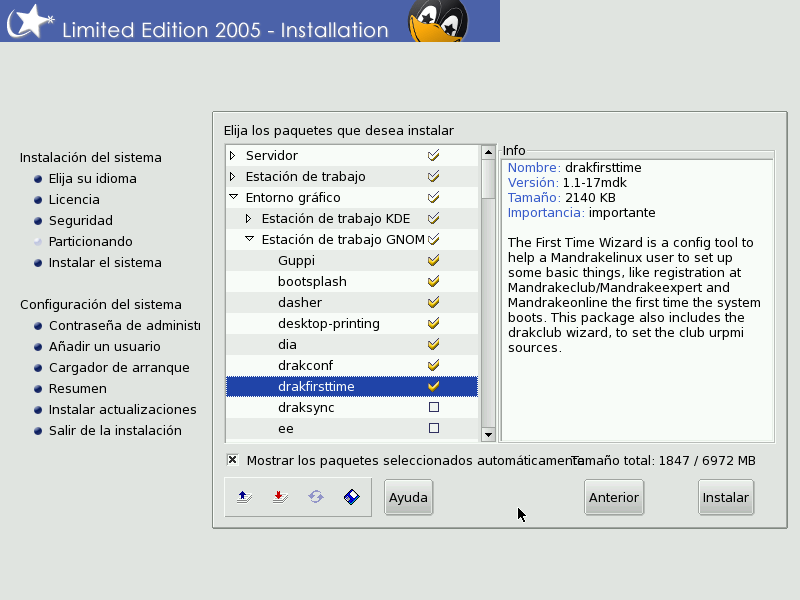This screenshot has width=800, height=600.
Task: Click the Instalar button
Action: tap(726, 497)
